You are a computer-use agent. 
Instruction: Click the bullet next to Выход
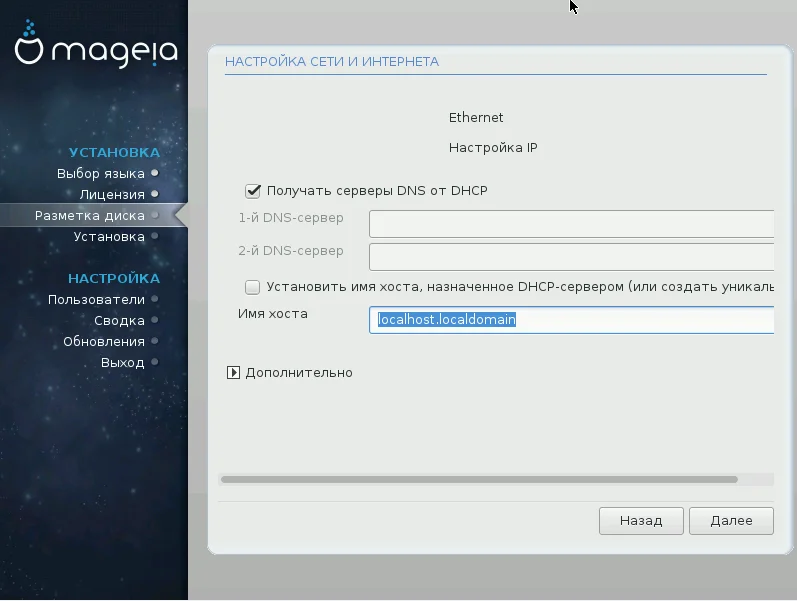pos(155,362)
